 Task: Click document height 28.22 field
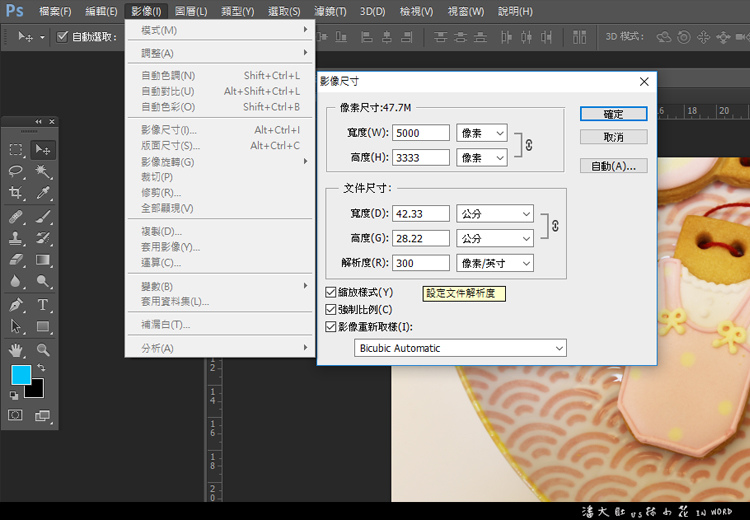pos(421,238)
